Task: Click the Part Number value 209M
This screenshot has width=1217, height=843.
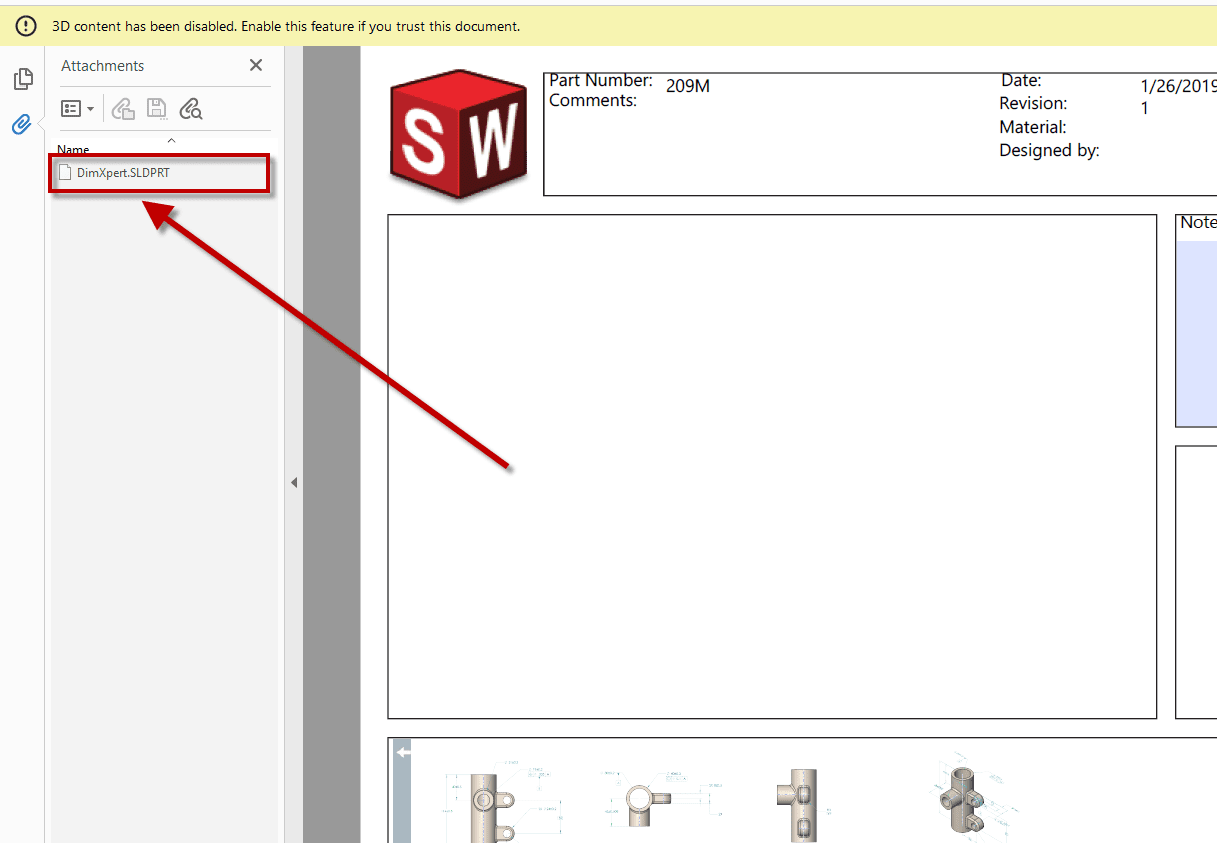Action: (x=687, y=86)
